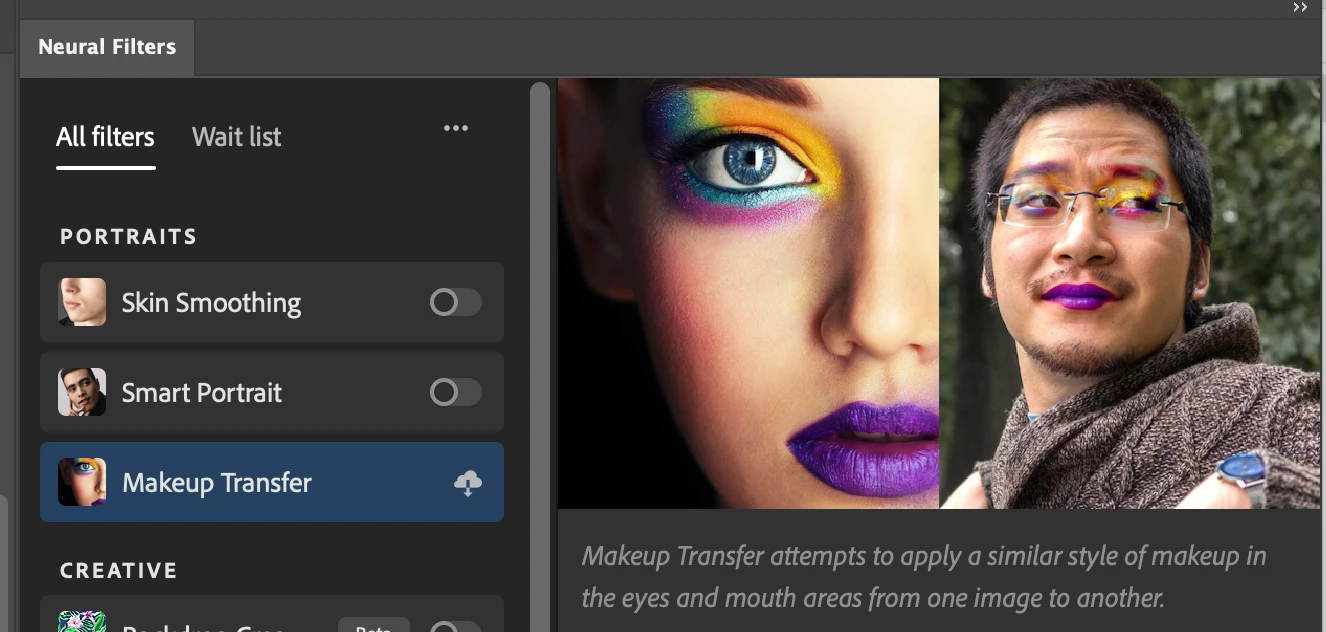Screen dimensions: 1326x632
Task: Select the Makeup Transfer filter row
Action: tap(272, 482)
